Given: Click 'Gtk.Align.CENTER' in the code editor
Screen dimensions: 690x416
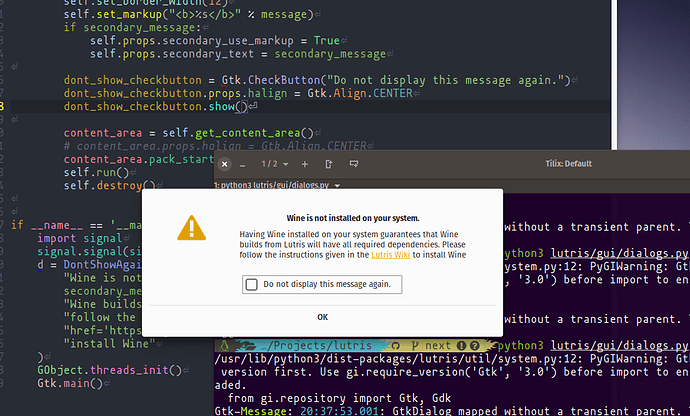Looking at the screenshot, I should 360,93.
